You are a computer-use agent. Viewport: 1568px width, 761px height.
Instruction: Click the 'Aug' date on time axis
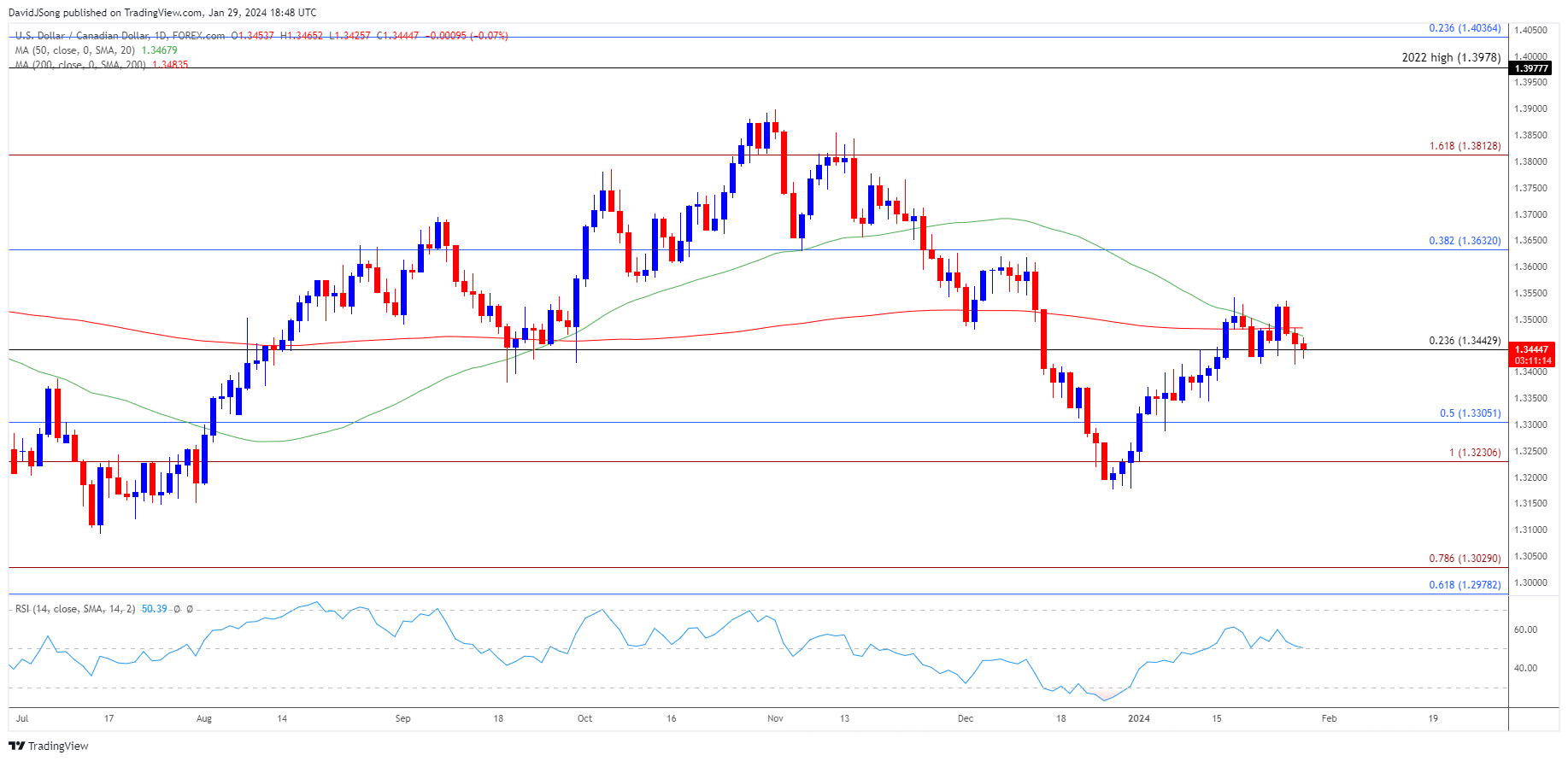click(x=203, y=718)
